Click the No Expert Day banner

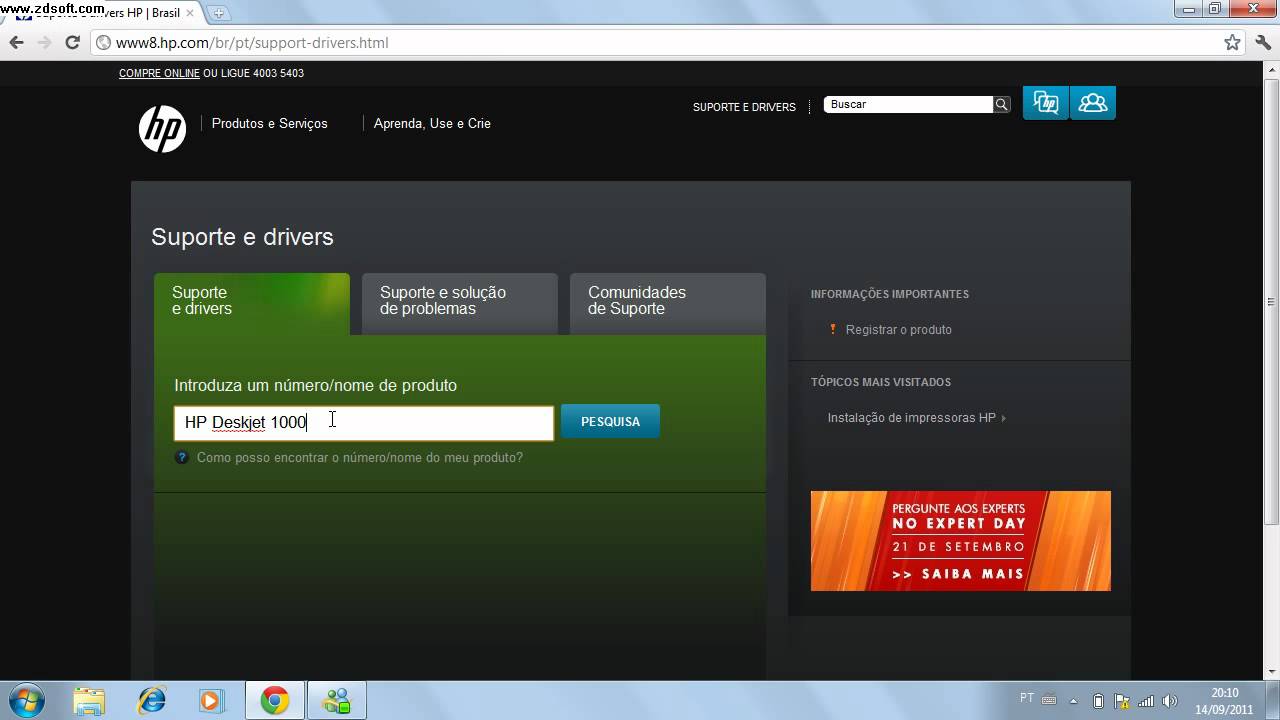pyautogui.click(x=961, y=540)
